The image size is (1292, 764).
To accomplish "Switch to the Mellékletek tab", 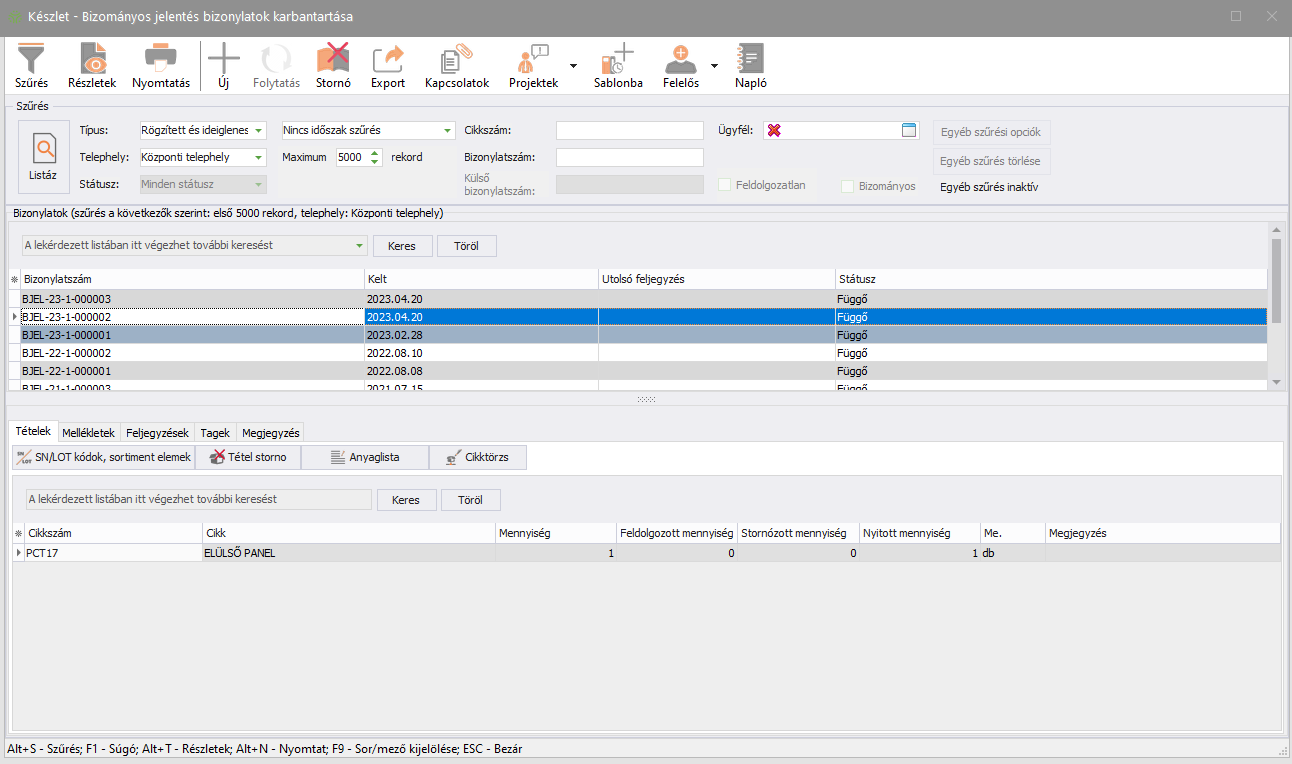I will [x=88, y=433].
